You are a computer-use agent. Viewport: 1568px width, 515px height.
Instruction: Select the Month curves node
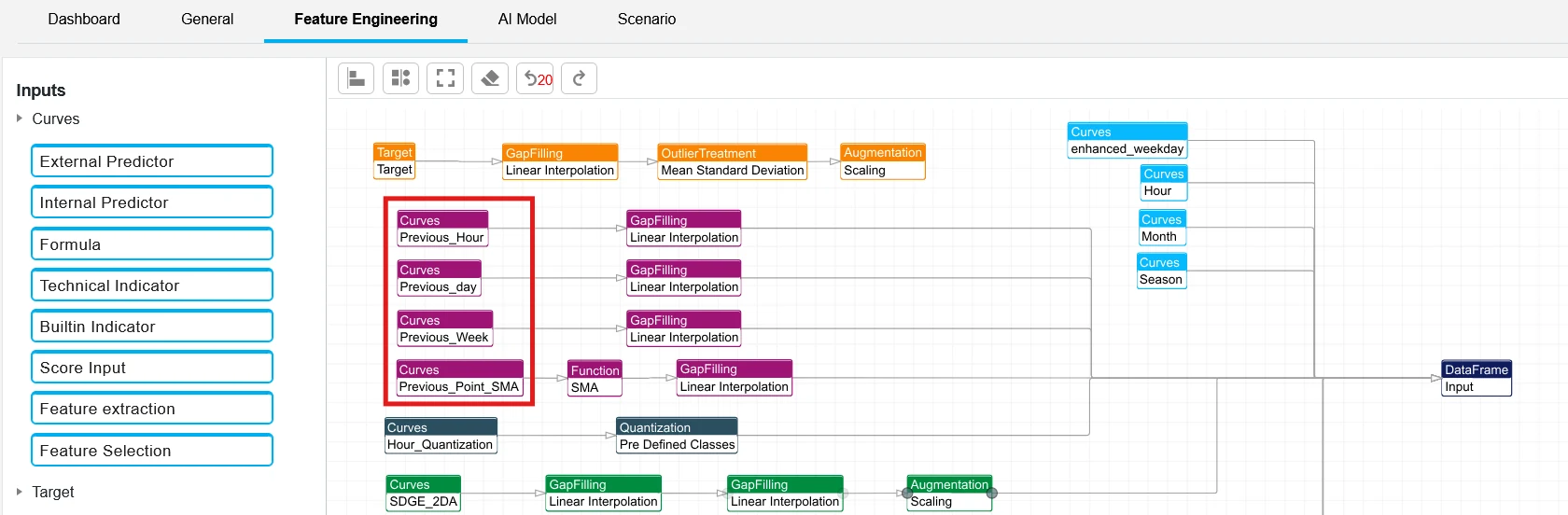point(1163,228)
